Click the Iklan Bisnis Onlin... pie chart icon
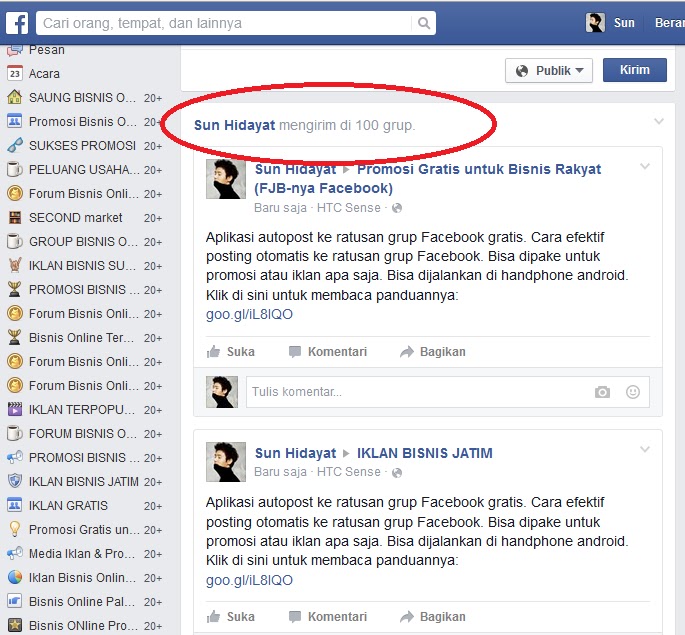This screenshot has height=635, width=685. [x=14, y=577]
